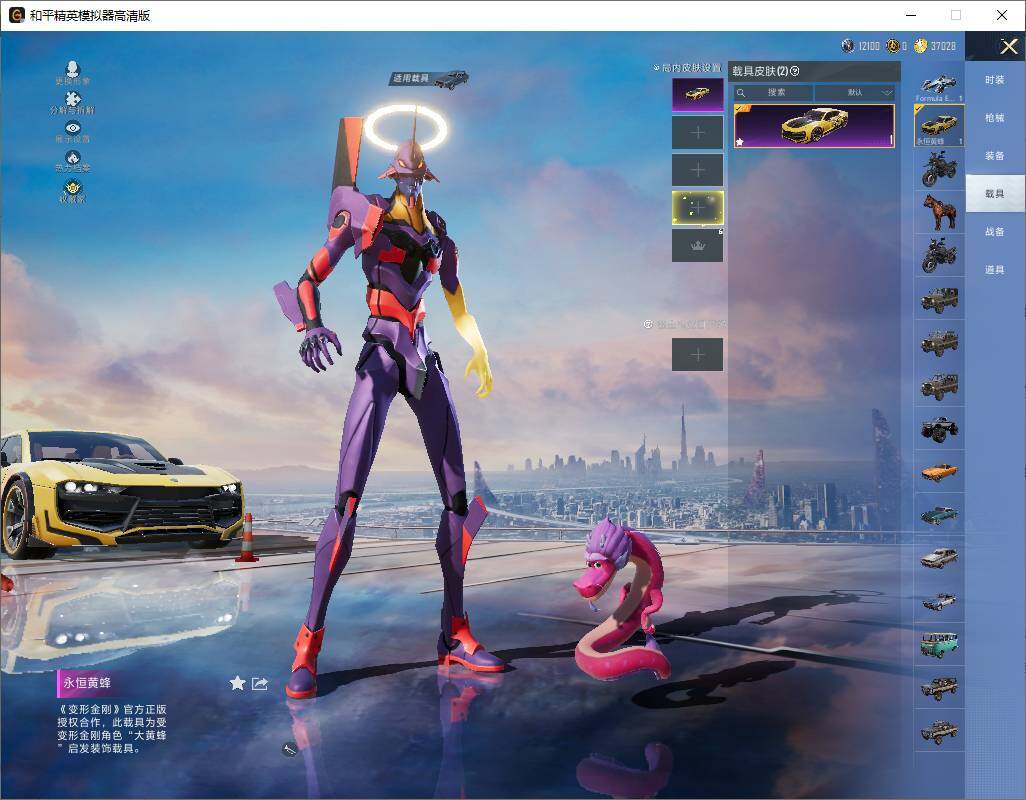Open the 收藏家 golden badge icon
1026x800 pixels.
tap(73, 190)
